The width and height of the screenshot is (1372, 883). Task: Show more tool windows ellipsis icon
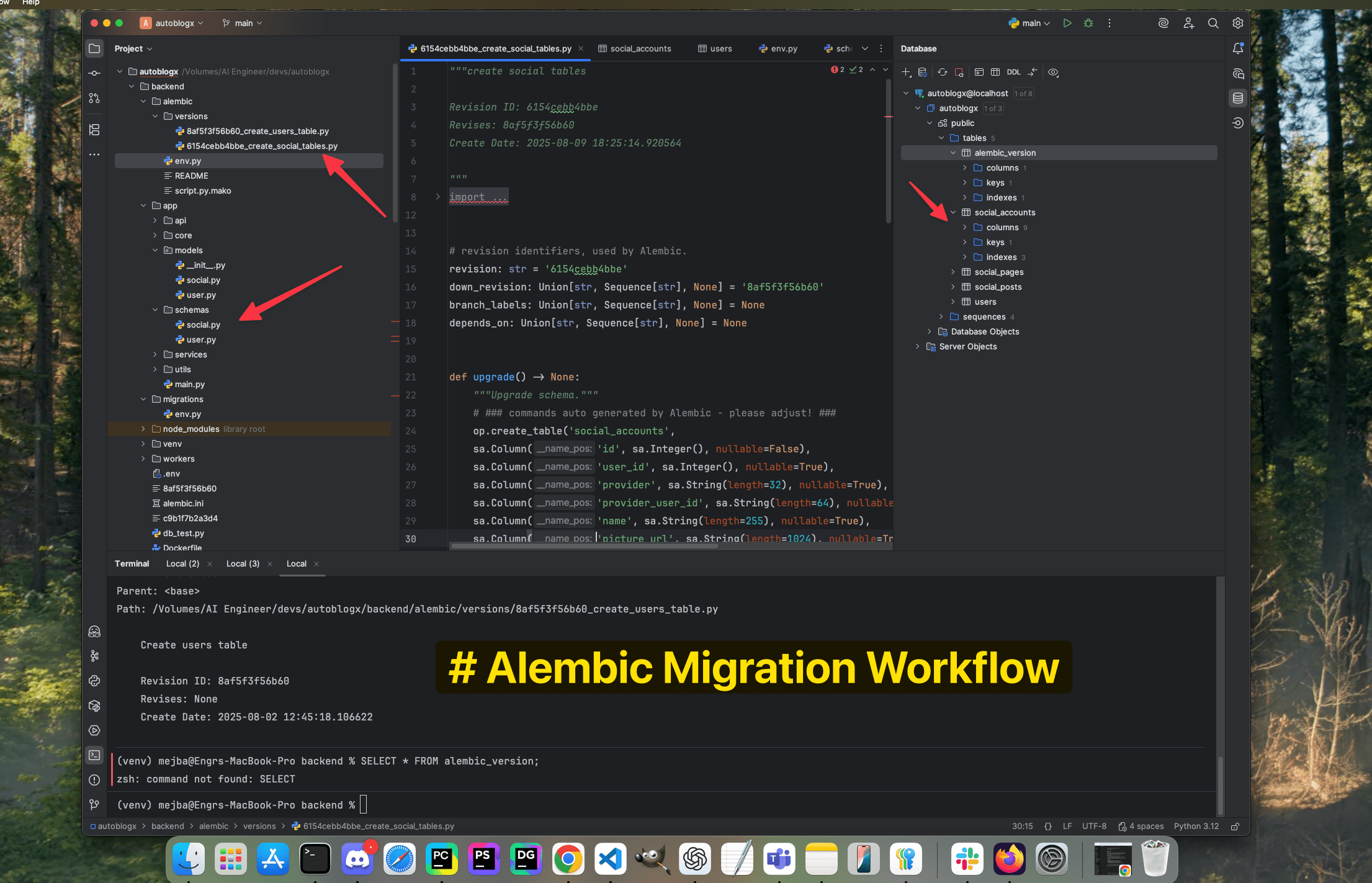point(94,155)
